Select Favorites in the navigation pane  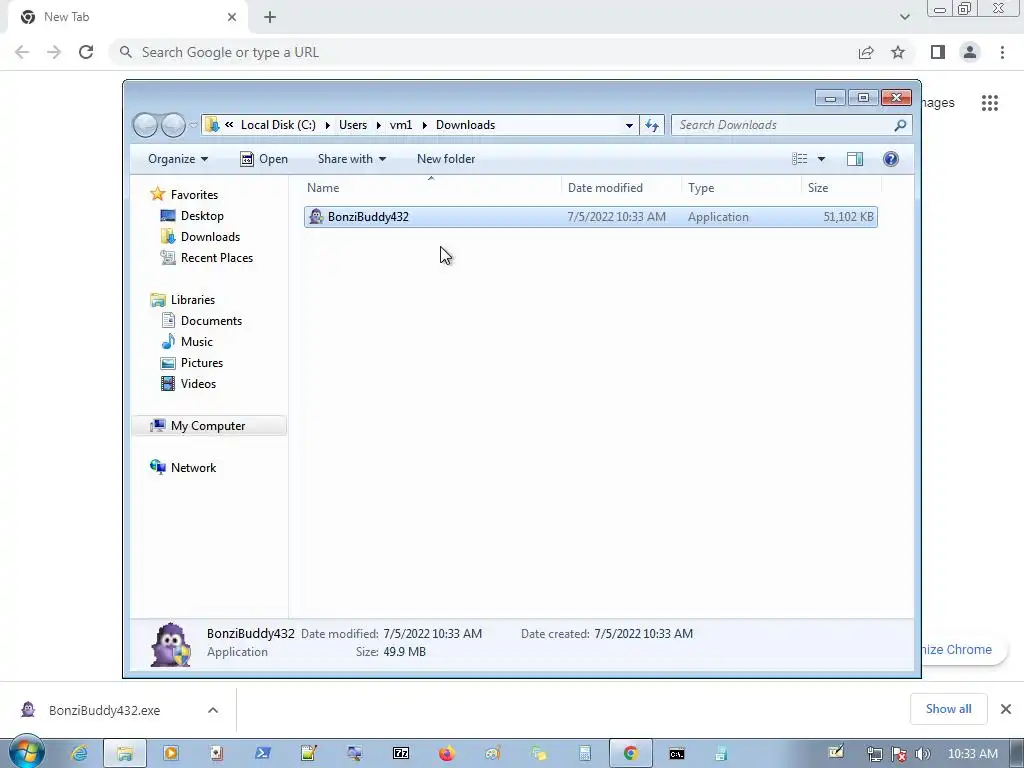point(194,195)
